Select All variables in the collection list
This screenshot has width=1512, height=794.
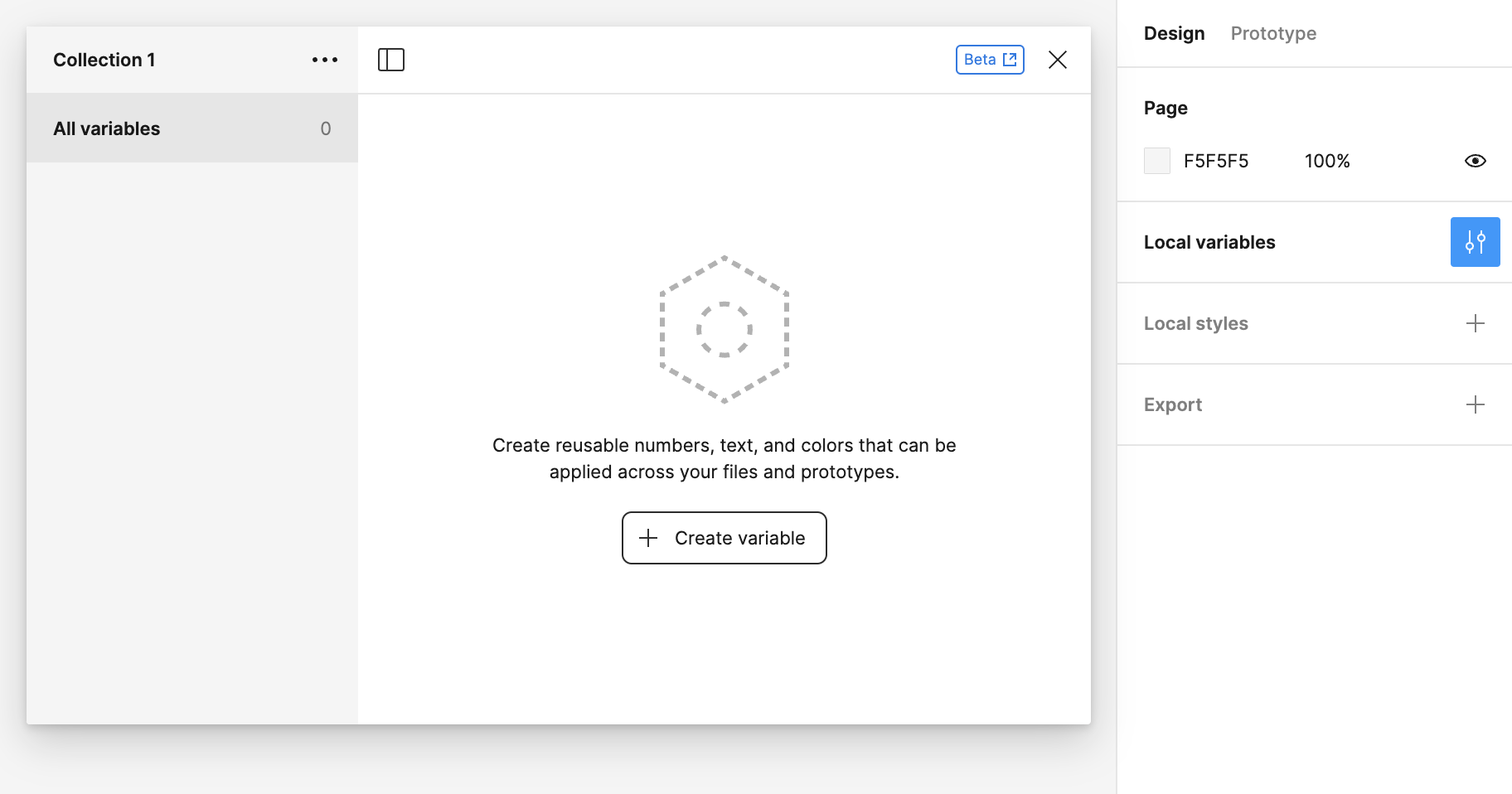click(x=106, y=128)
